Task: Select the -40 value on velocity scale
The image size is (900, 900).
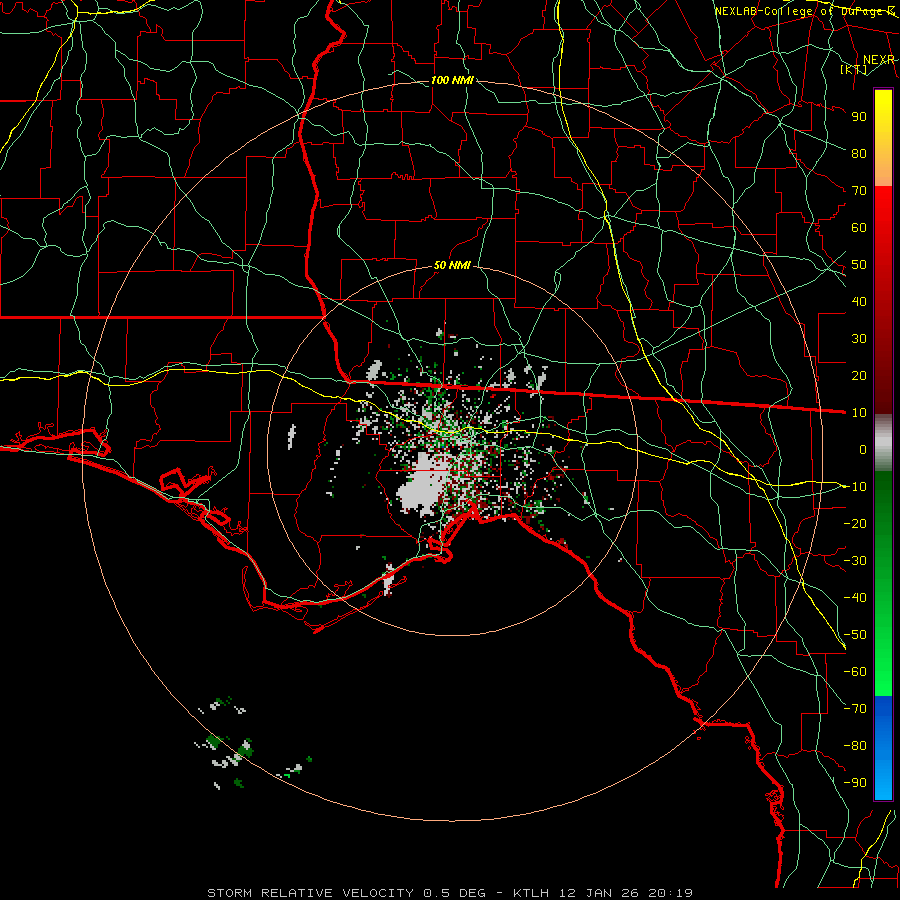Action: click(x=855, y=598)
